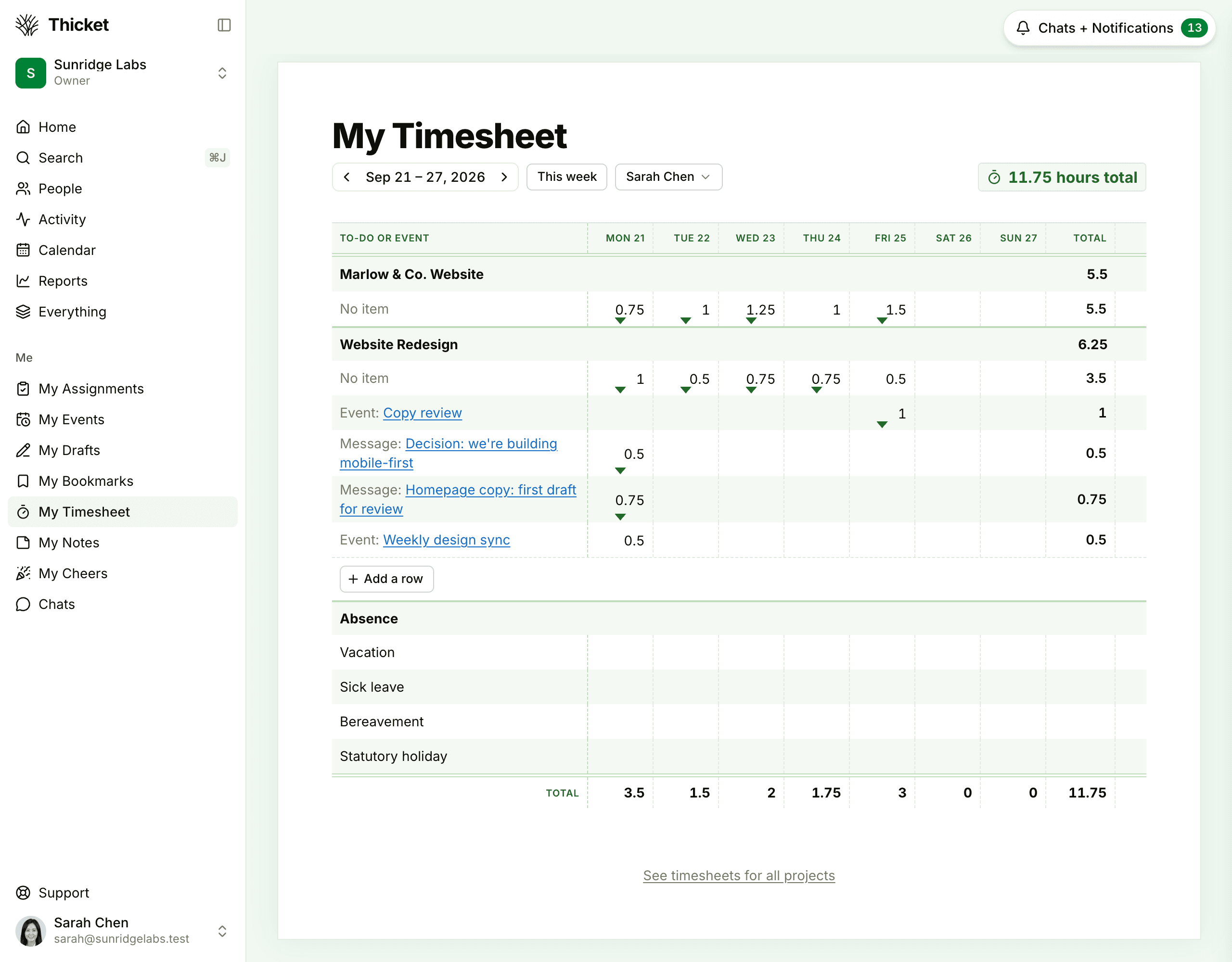Open the Home page
Viewport: 1232px width, 962px height.
pyautogui.click(x=122, y=127)
